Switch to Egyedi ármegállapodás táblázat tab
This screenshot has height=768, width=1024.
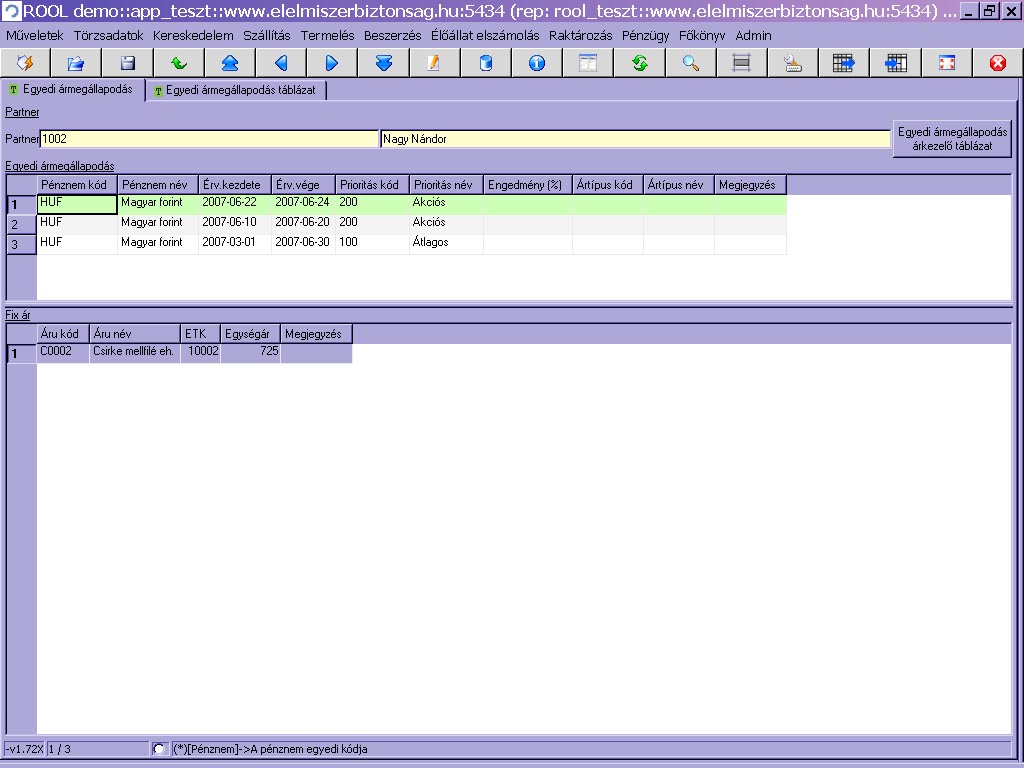239,90
